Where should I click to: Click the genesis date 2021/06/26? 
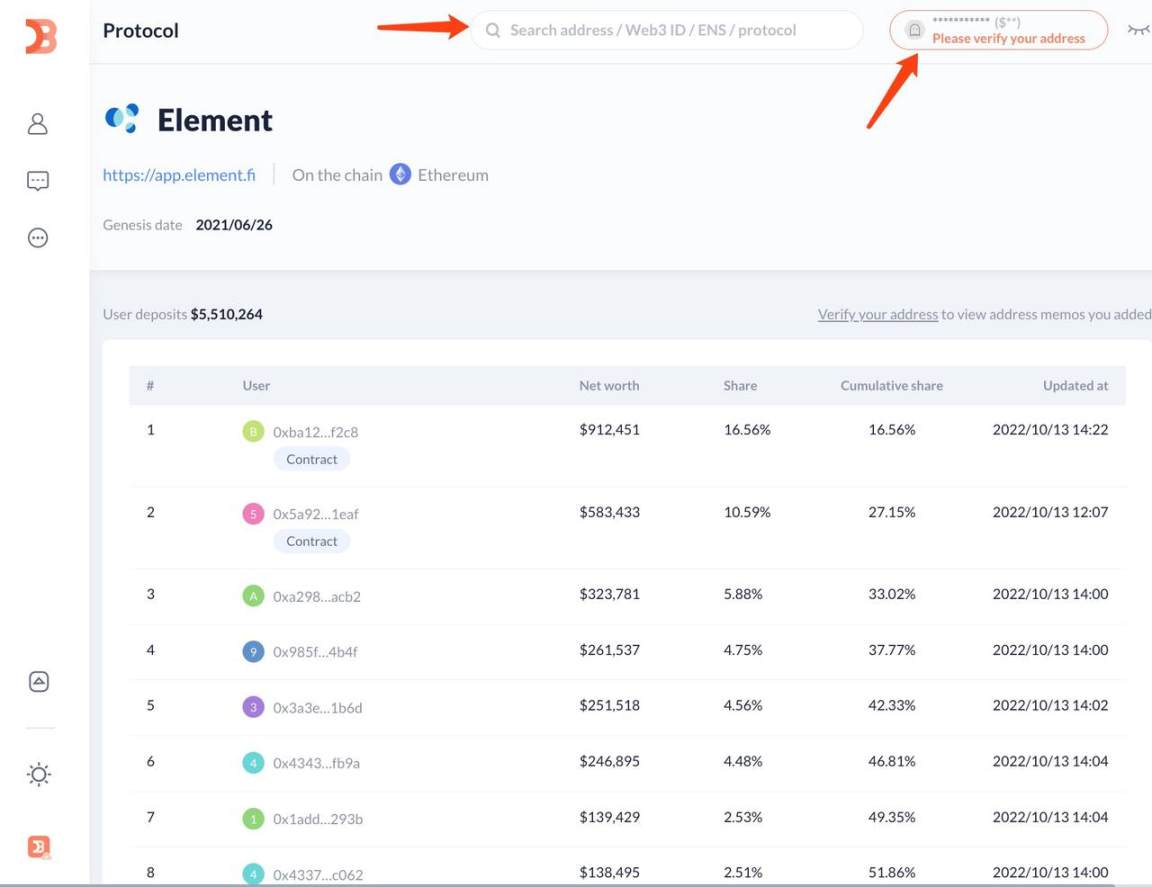coord(234,225)
